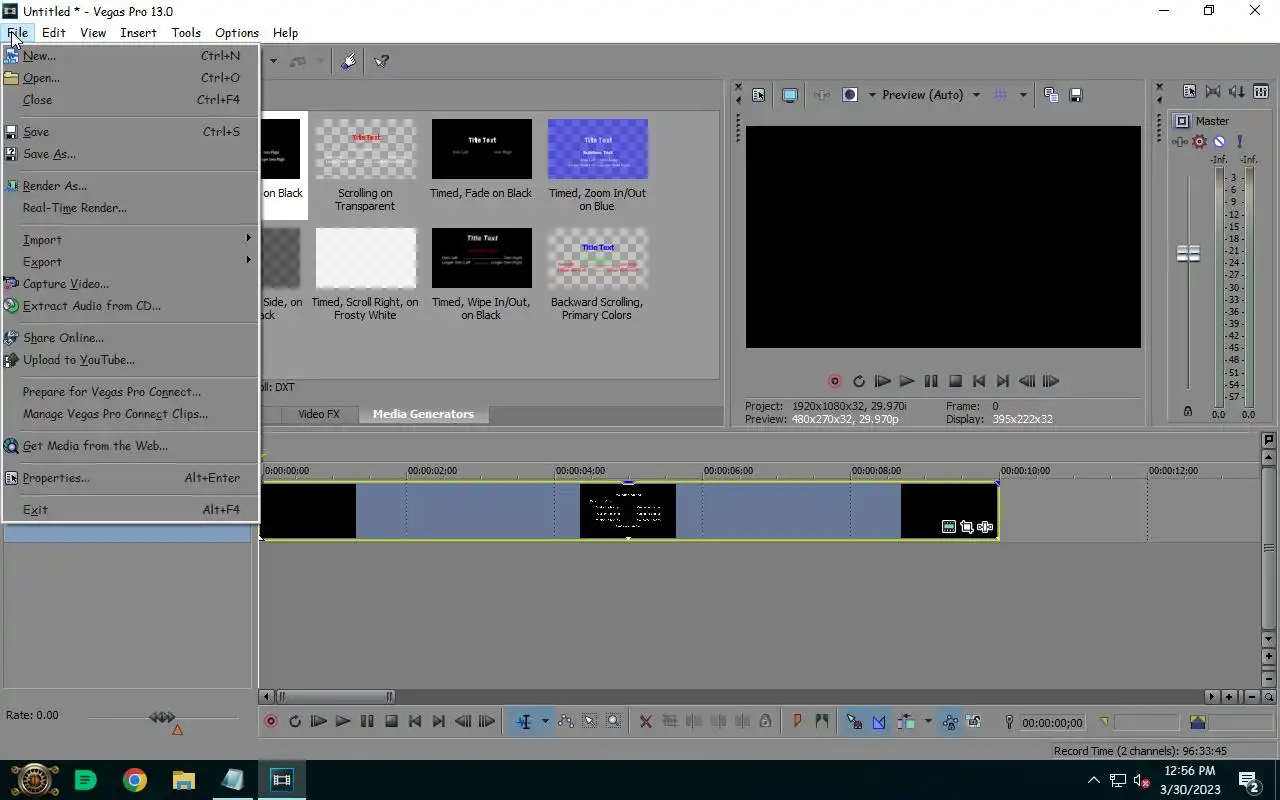The image size is (1280, 800).
Task: Click the Master volume fader handle
Action: 1188,253
